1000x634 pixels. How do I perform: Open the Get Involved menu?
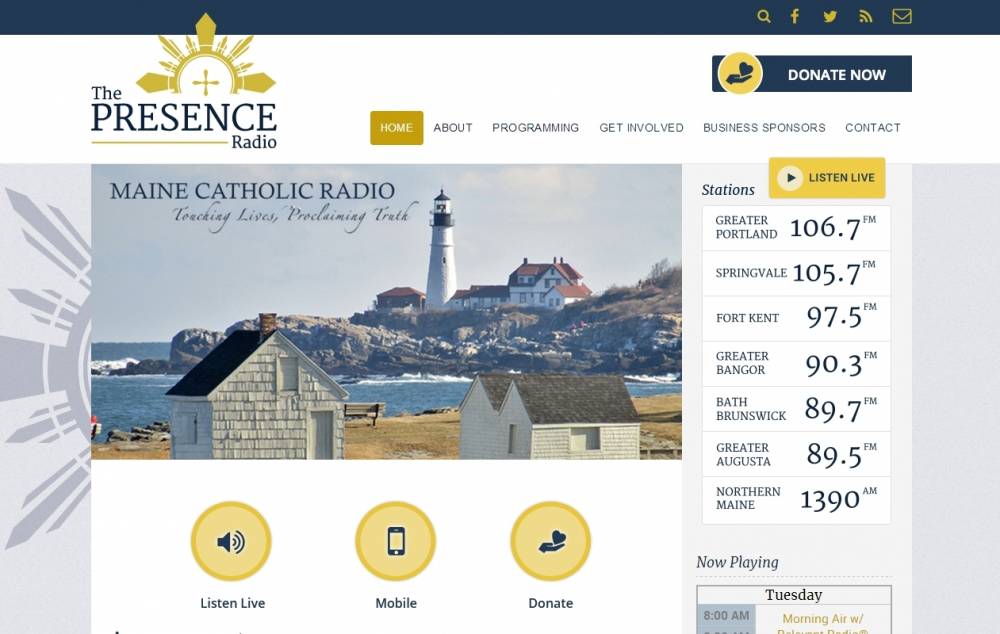click(x=641, y=128)
